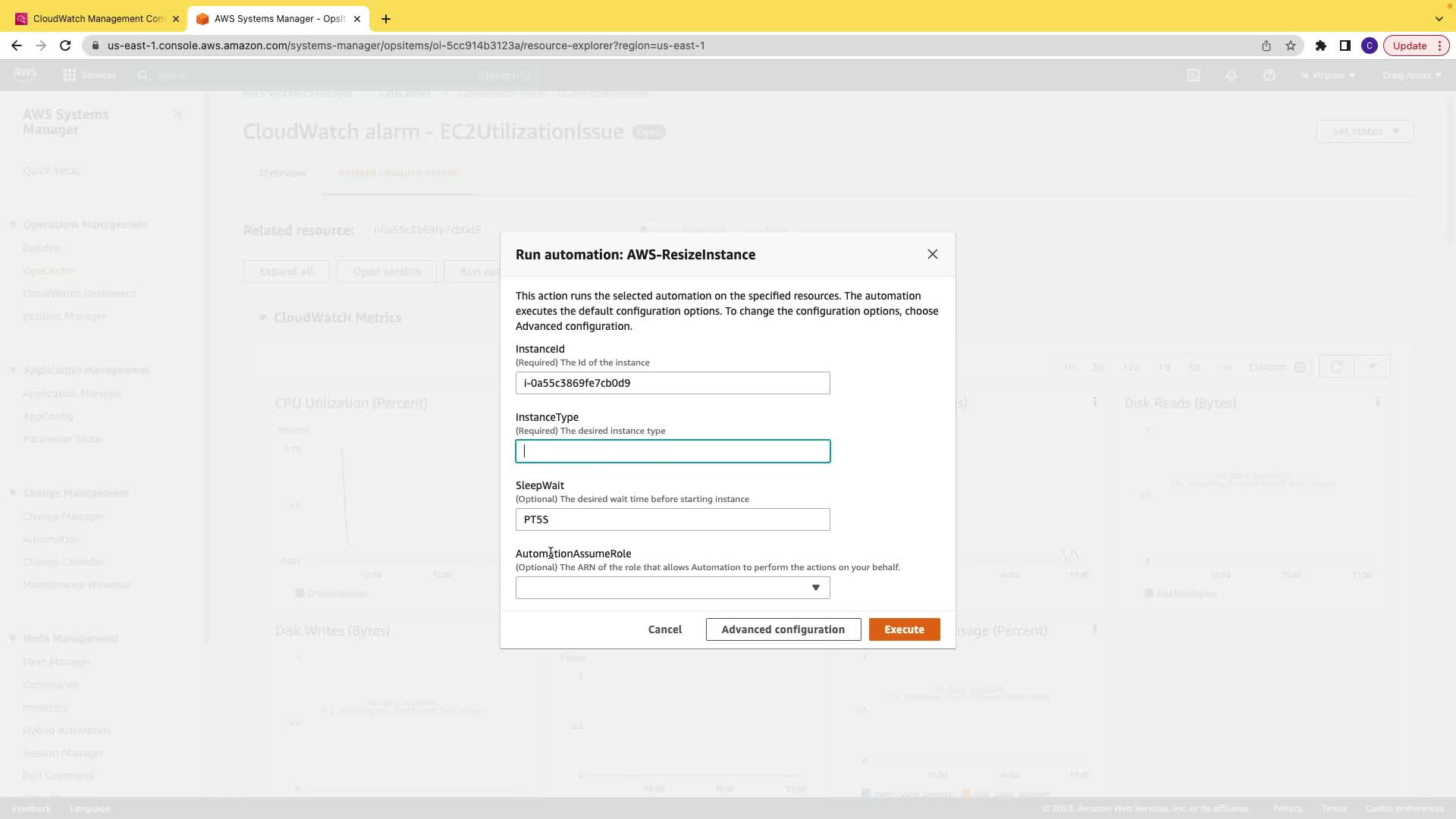This screenshot has width=1456, height=819.
Task: Click the Chrome Update button
Action: [x=1409, y=45]
